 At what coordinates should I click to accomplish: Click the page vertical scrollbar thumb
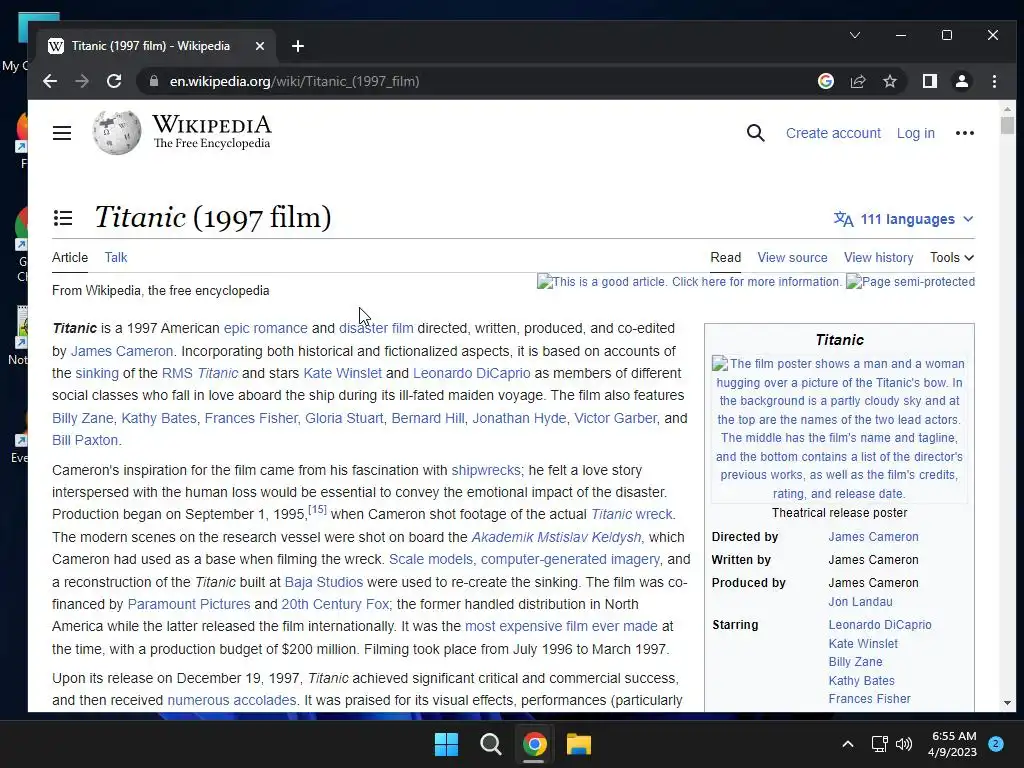[x=1007, y=125]
